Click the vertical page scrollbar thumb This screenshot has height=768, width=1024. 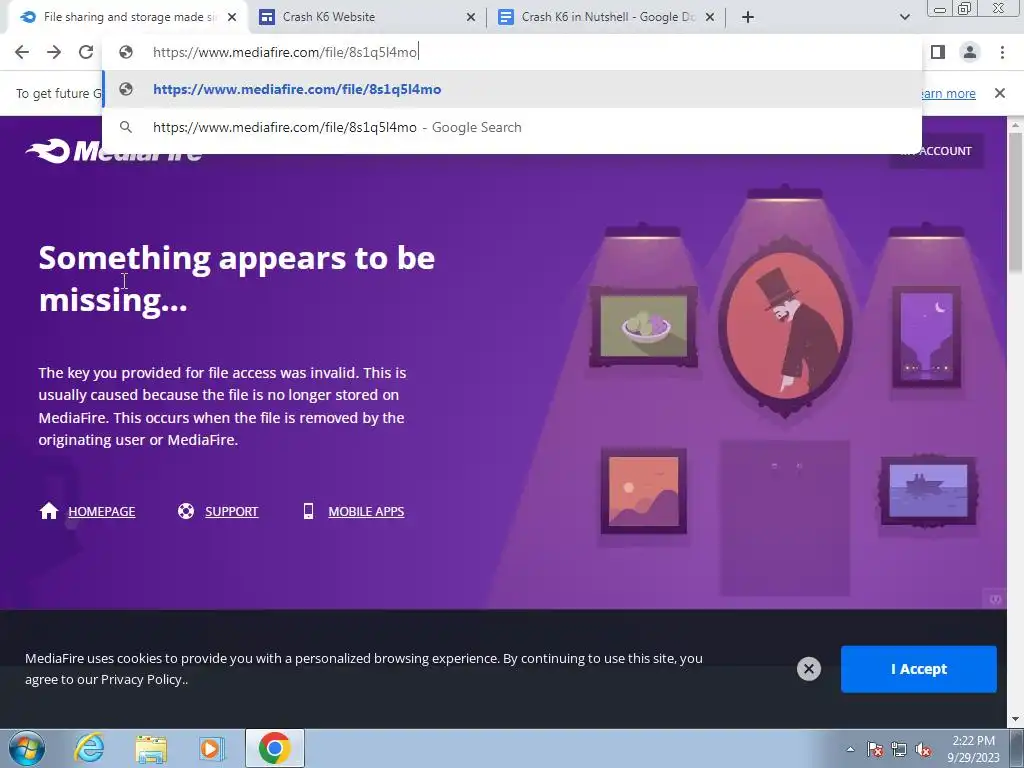pyautogui.click(x=1015, y=202)
